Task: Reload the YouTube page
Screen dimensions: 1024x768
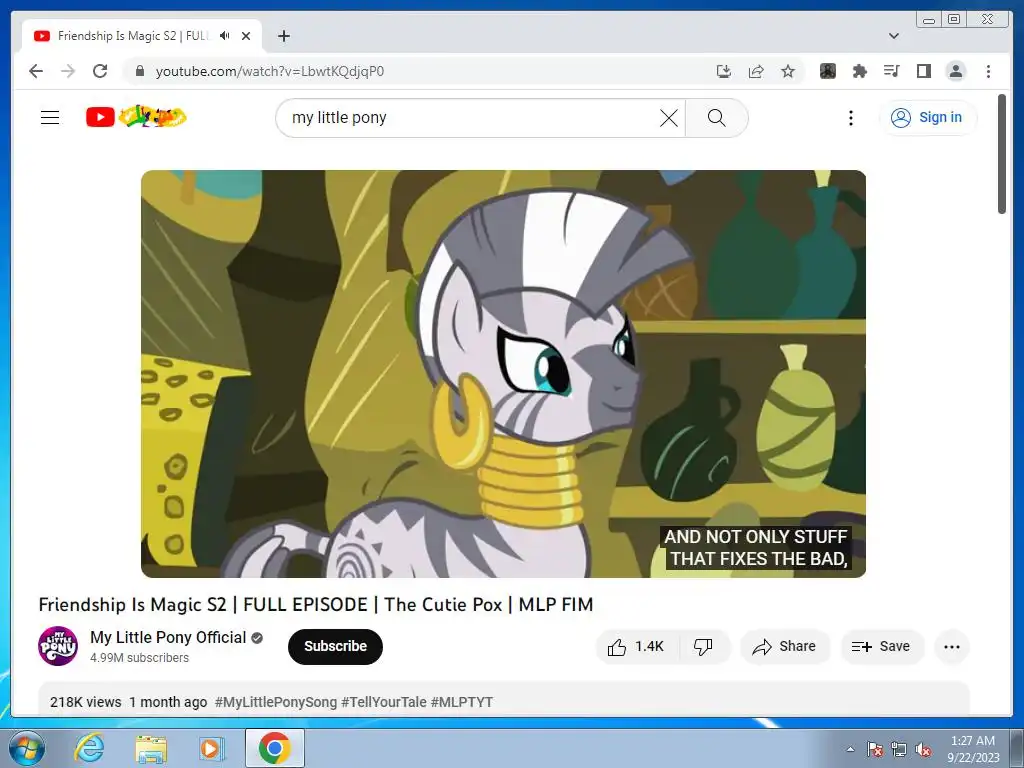Action: tap(100, 71)
